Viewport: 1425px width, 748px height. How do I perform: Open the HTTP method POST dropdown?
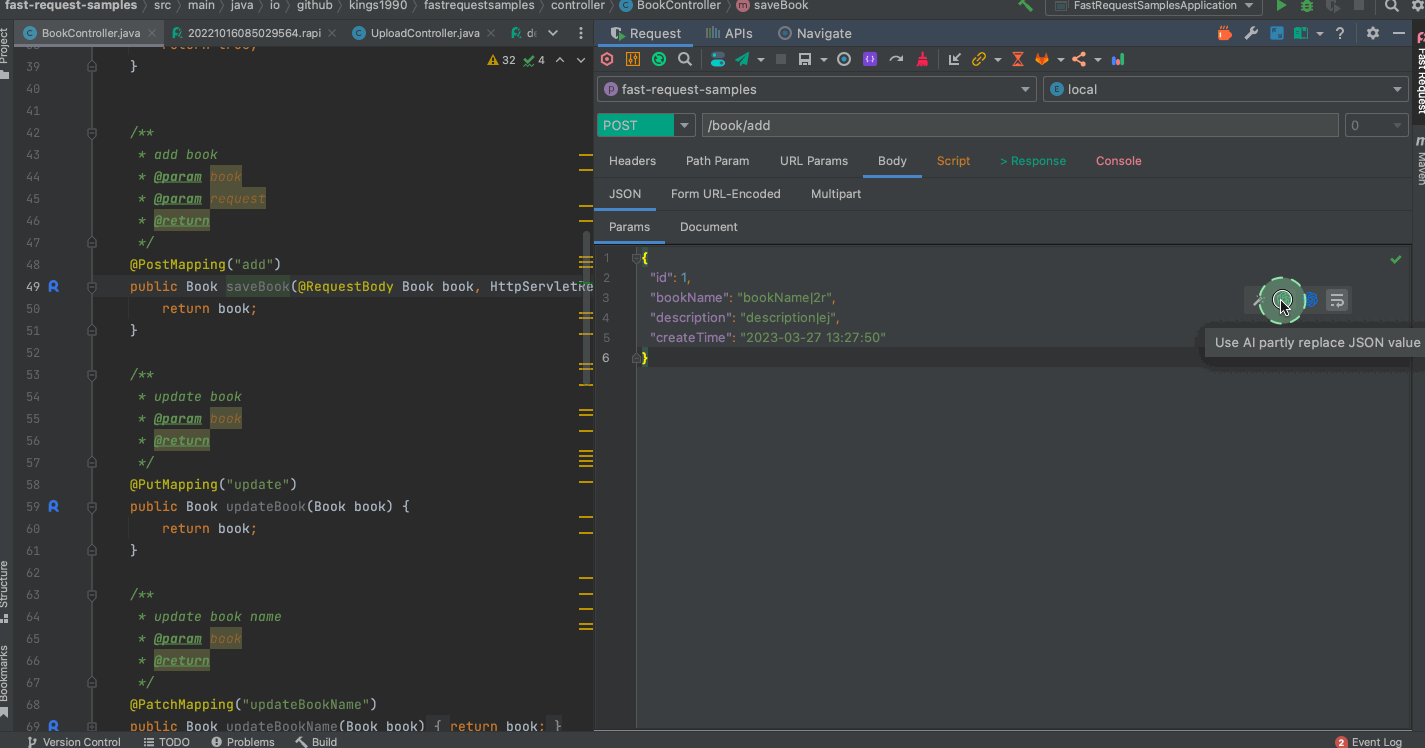click(685, 125)
